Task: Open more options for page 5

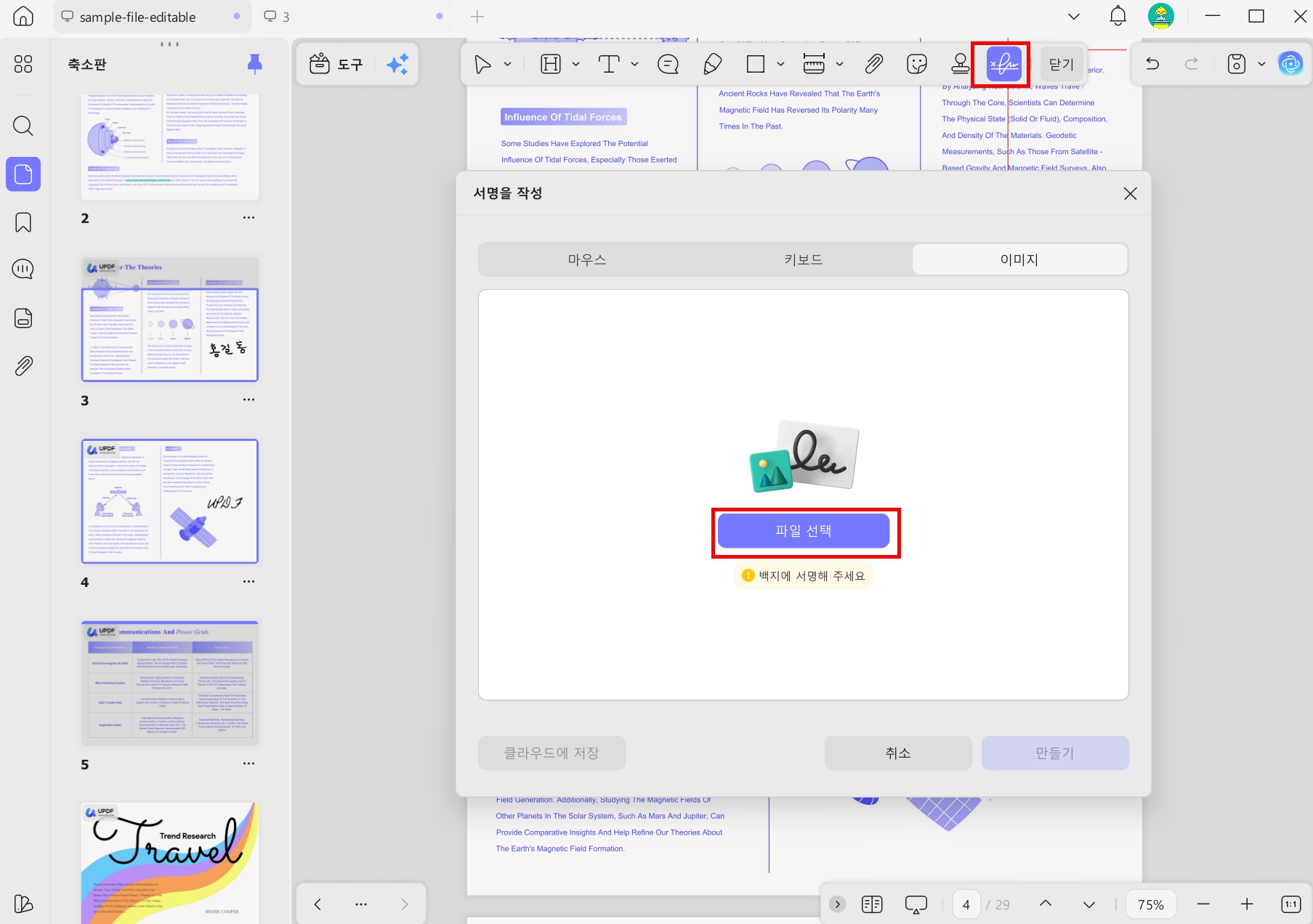Action: click(x=249, y=763)
